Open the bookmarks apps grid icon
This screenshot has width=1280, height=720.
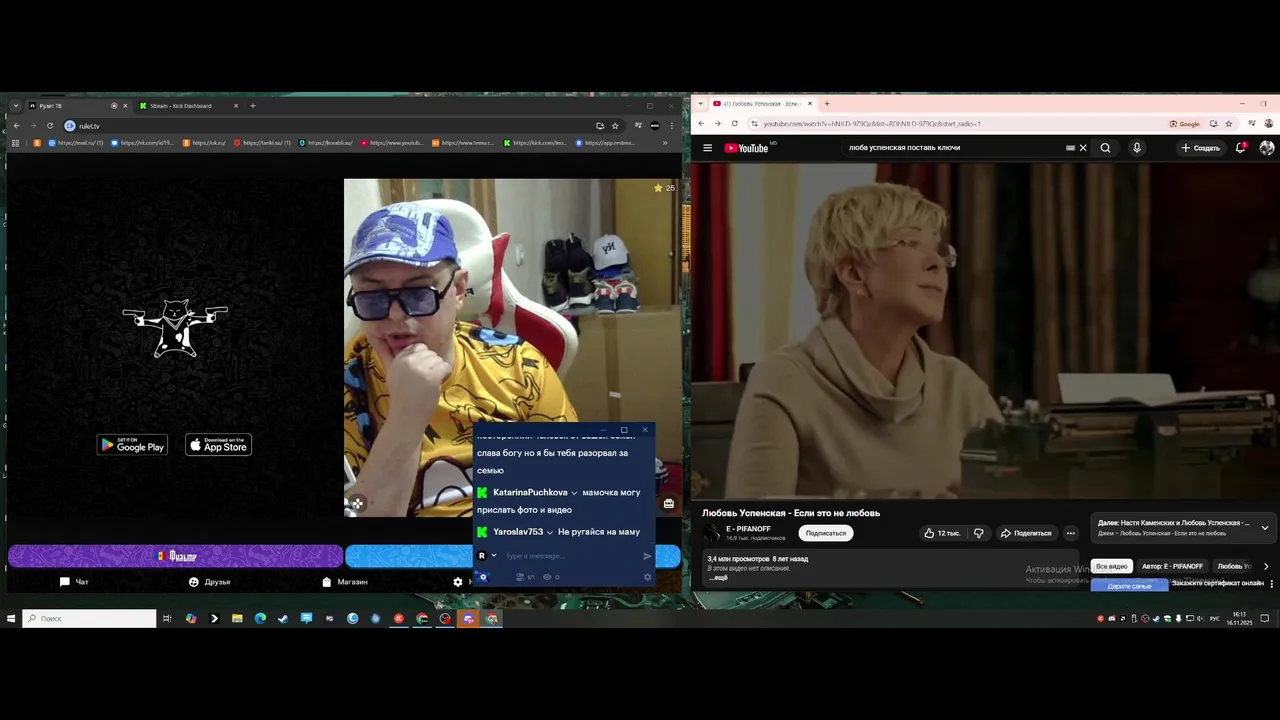(15, 143)
